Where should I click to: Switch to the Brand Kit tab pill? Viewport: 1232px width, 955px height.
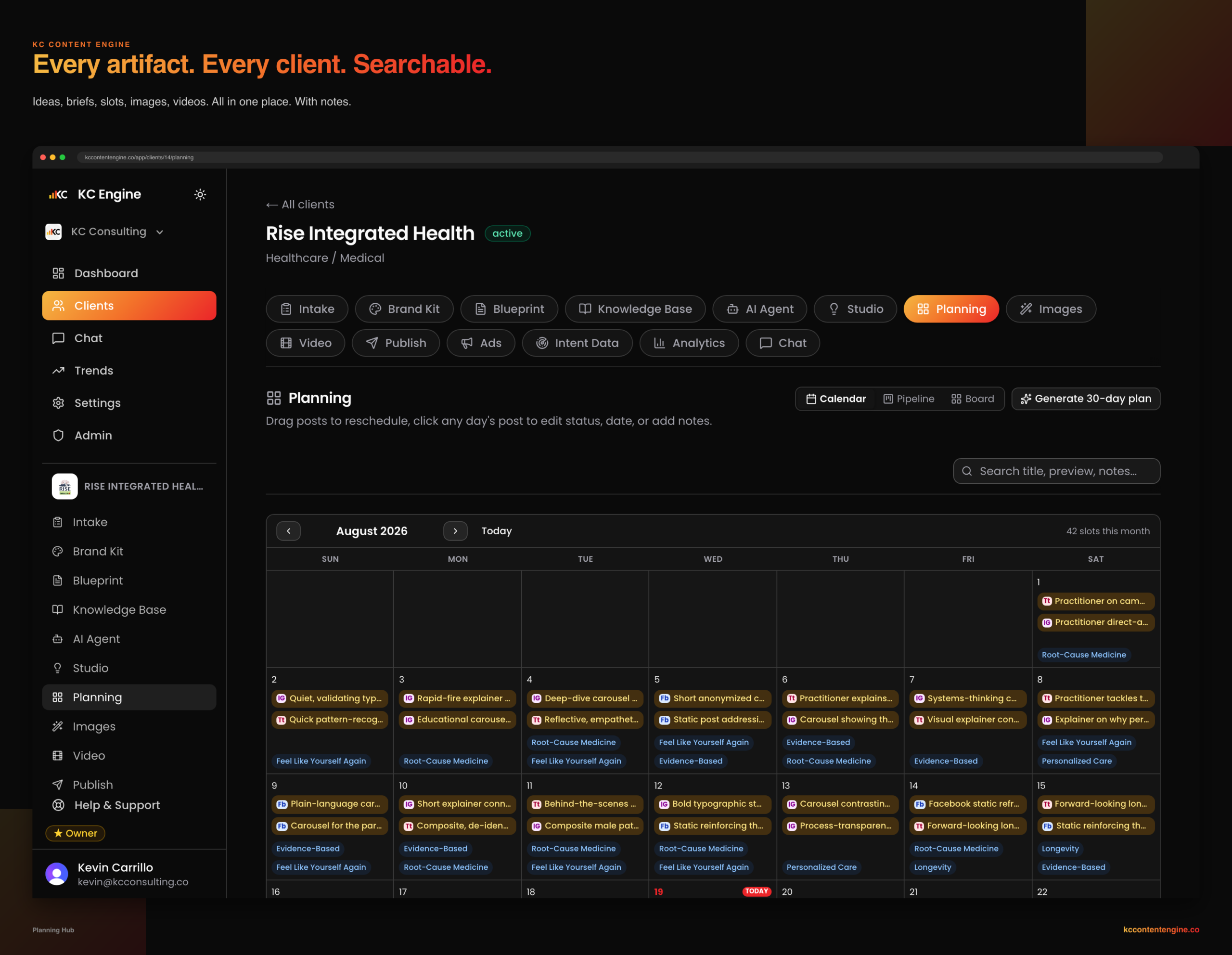(x=404, y=309)
